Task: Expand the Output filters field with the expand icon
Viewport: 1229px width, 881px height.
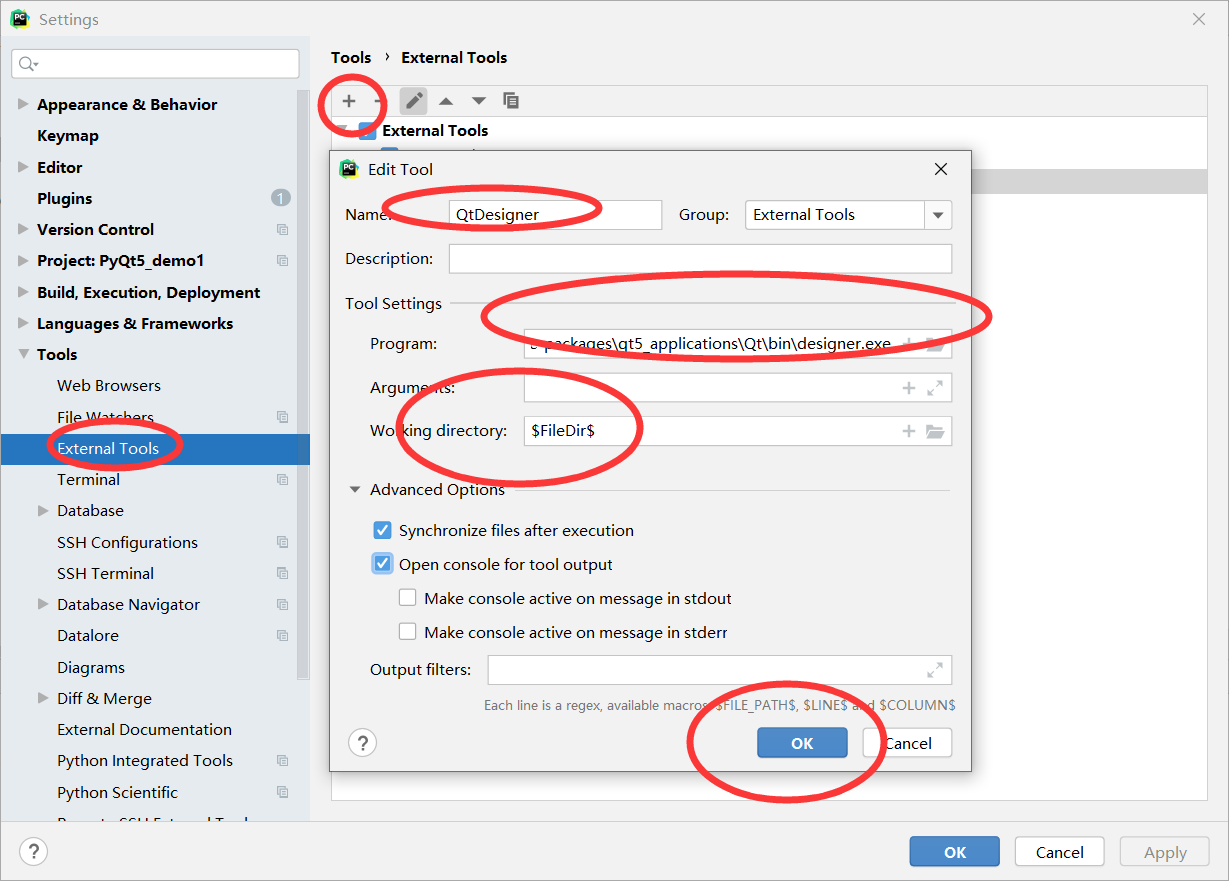Action: coord(935,670)
